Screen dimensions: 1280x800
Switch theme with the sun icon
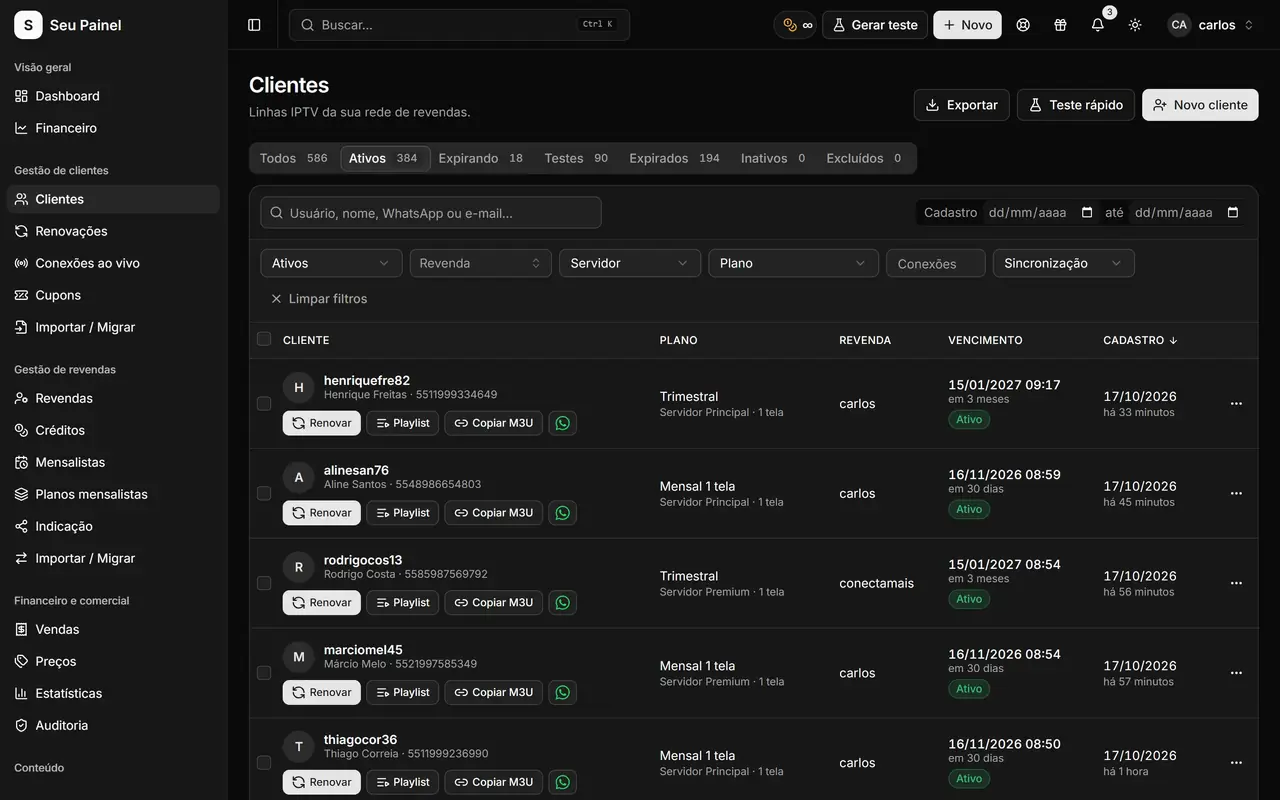coord(1135,25)
